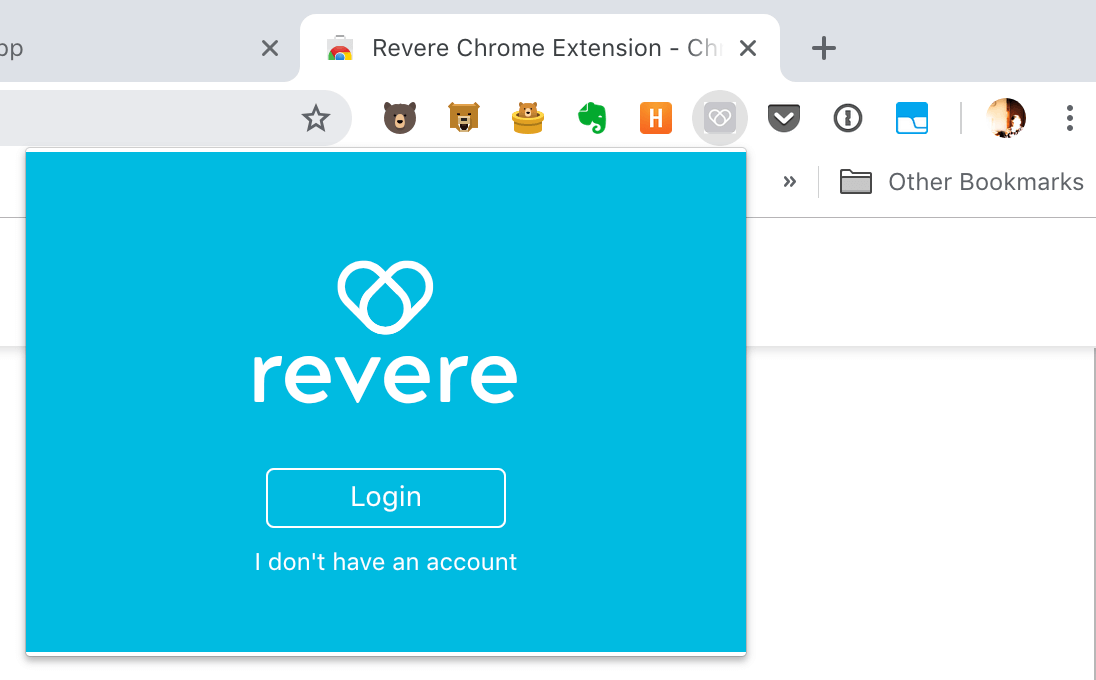The image size is (1096, 680).
Task: Open the 1Password extension icon
Action: click(x=848, y=117)
